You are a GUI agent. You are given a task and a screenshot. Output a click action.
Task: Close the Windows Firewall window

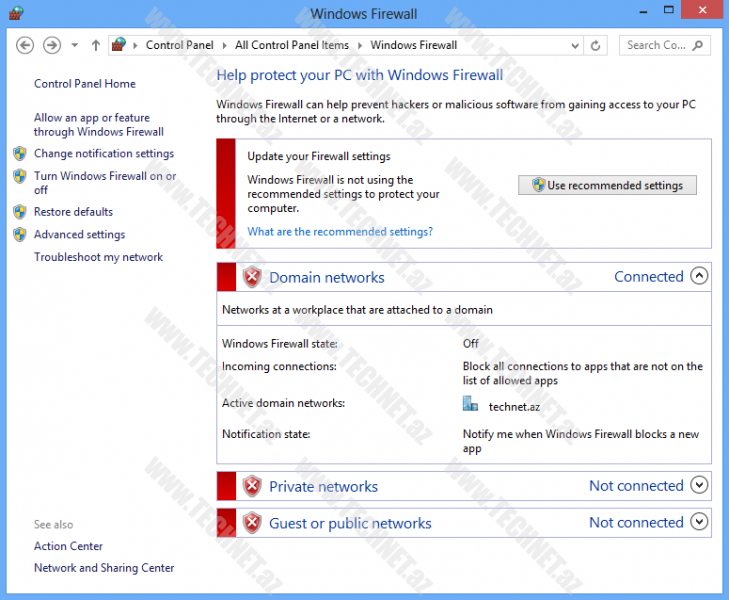coord(702,9)
